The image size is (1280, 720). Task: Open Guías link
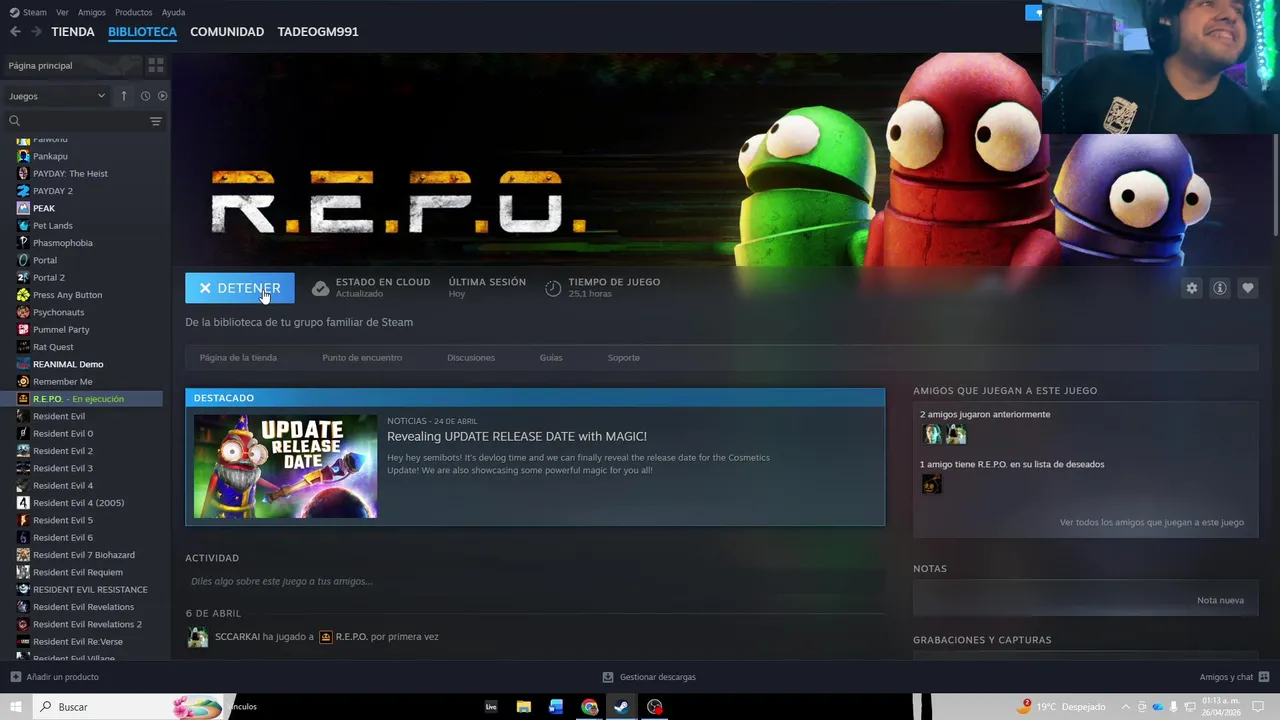coord(551,357)
